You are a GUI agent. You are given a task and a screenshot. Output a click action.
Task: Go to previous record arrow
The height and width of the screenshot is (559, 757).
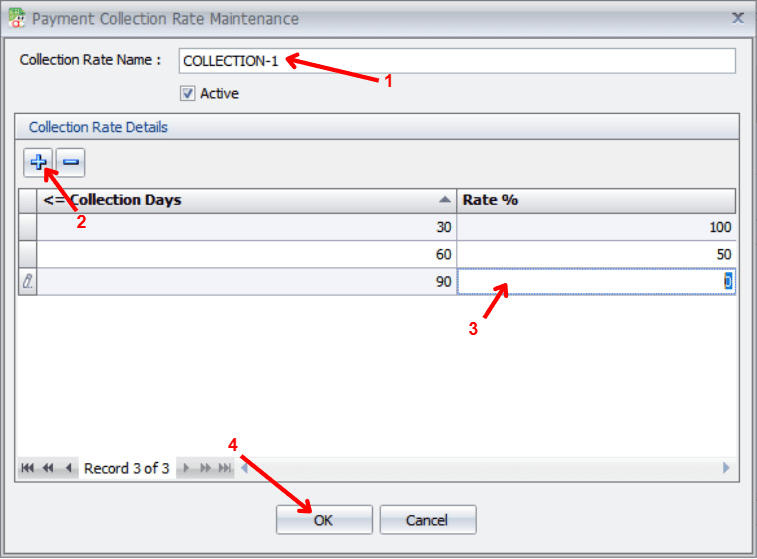pyautogui.click(x=68, y=468)
